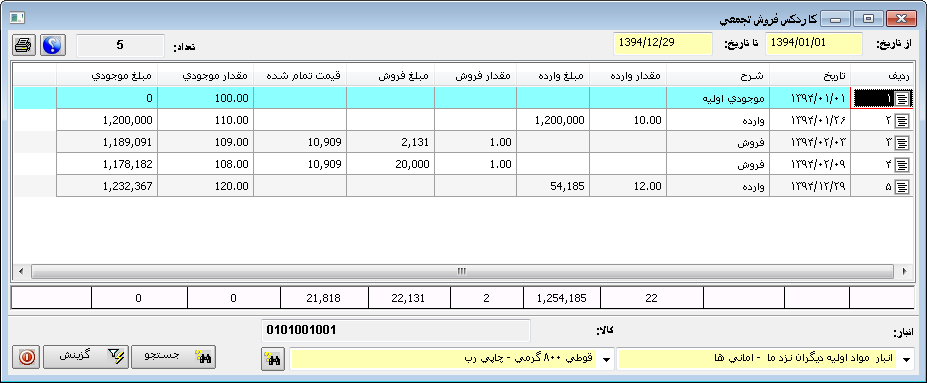Image resolution: width=927 pixels, height=383 pixels.
Task: Expand the كالا product dropdown arrow
Action: [x=607, y=359]
